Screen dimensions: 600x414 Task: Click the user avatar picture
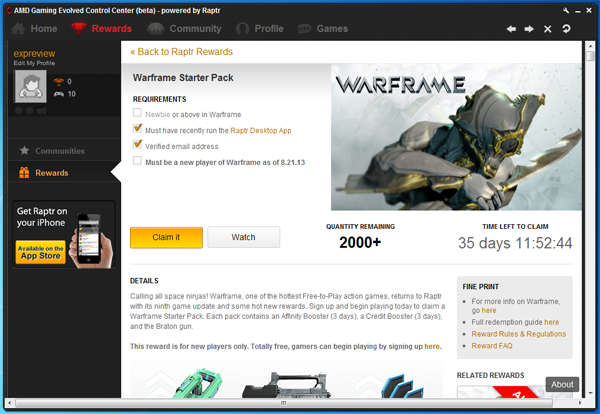(31, 86)
